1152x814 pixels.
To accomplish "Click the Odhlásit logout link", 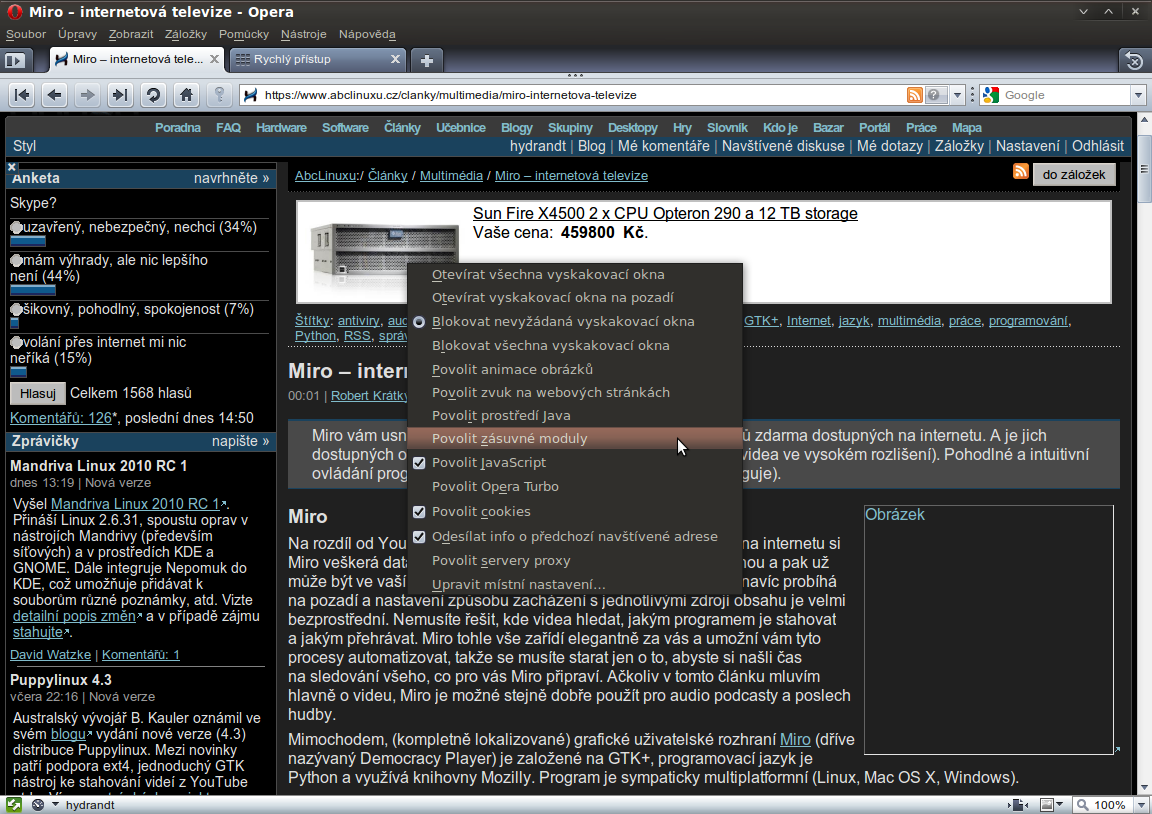I will [1098, 145].
